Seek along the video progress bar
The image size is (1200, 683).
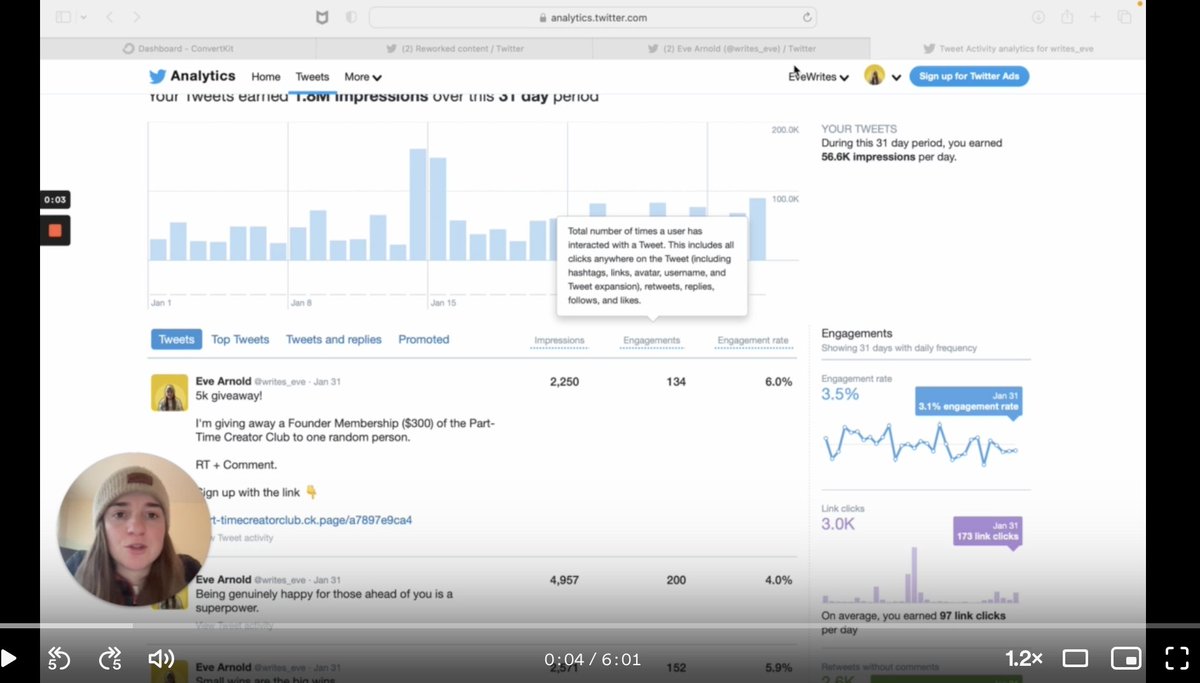point(600,626)
